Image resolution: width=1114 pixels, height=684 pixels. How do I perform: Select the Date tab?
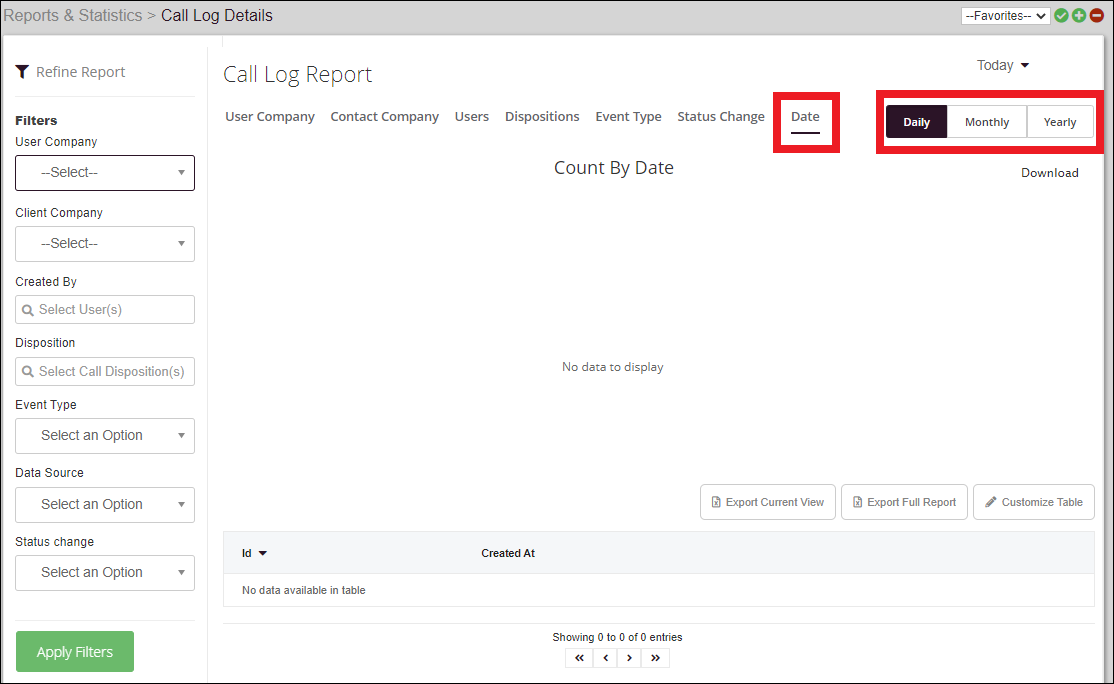pos(805,116)
